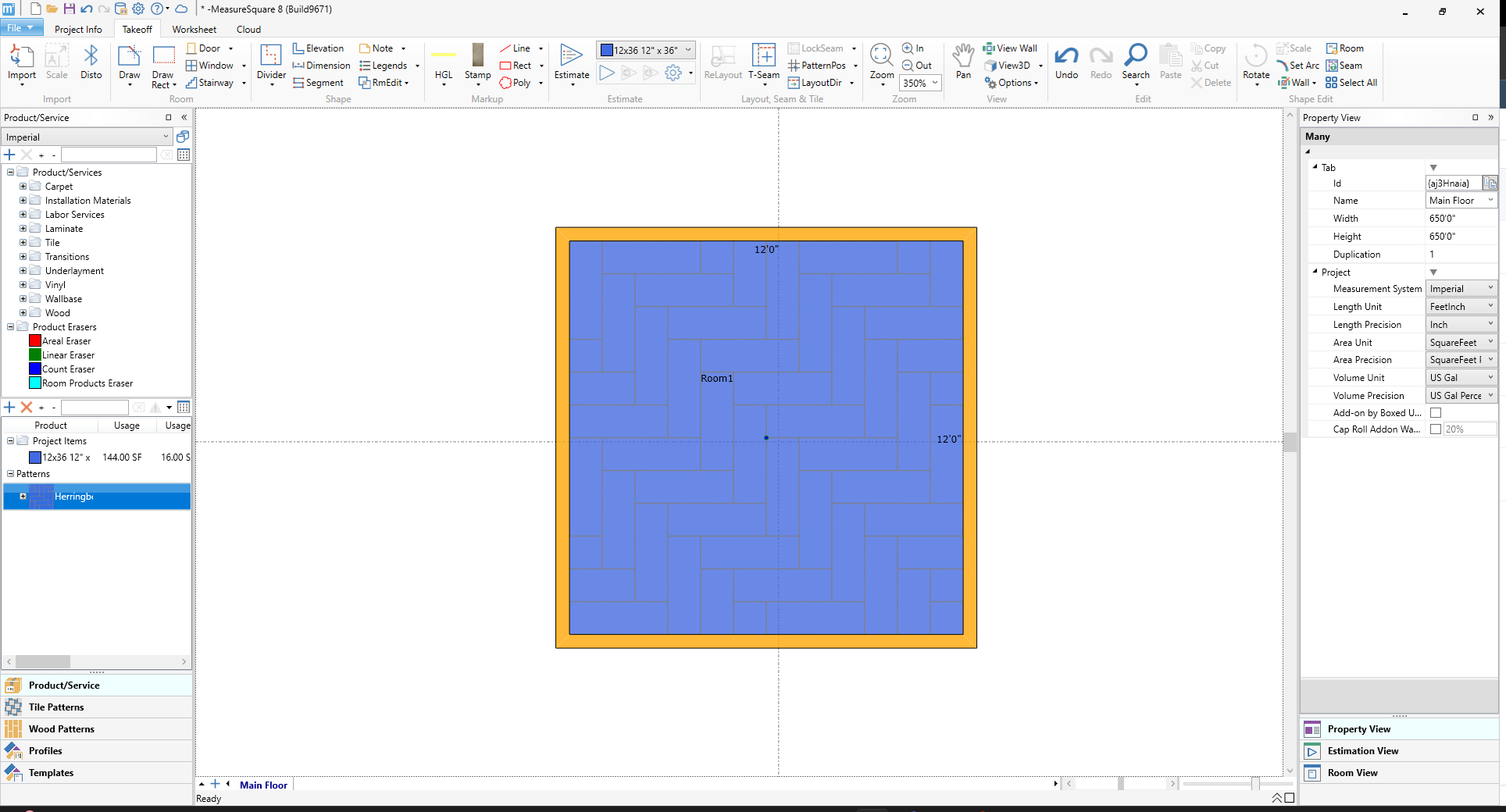
Task: Select the Stamp markup tool
Action: pyautogui.click(x=477, y=62)
